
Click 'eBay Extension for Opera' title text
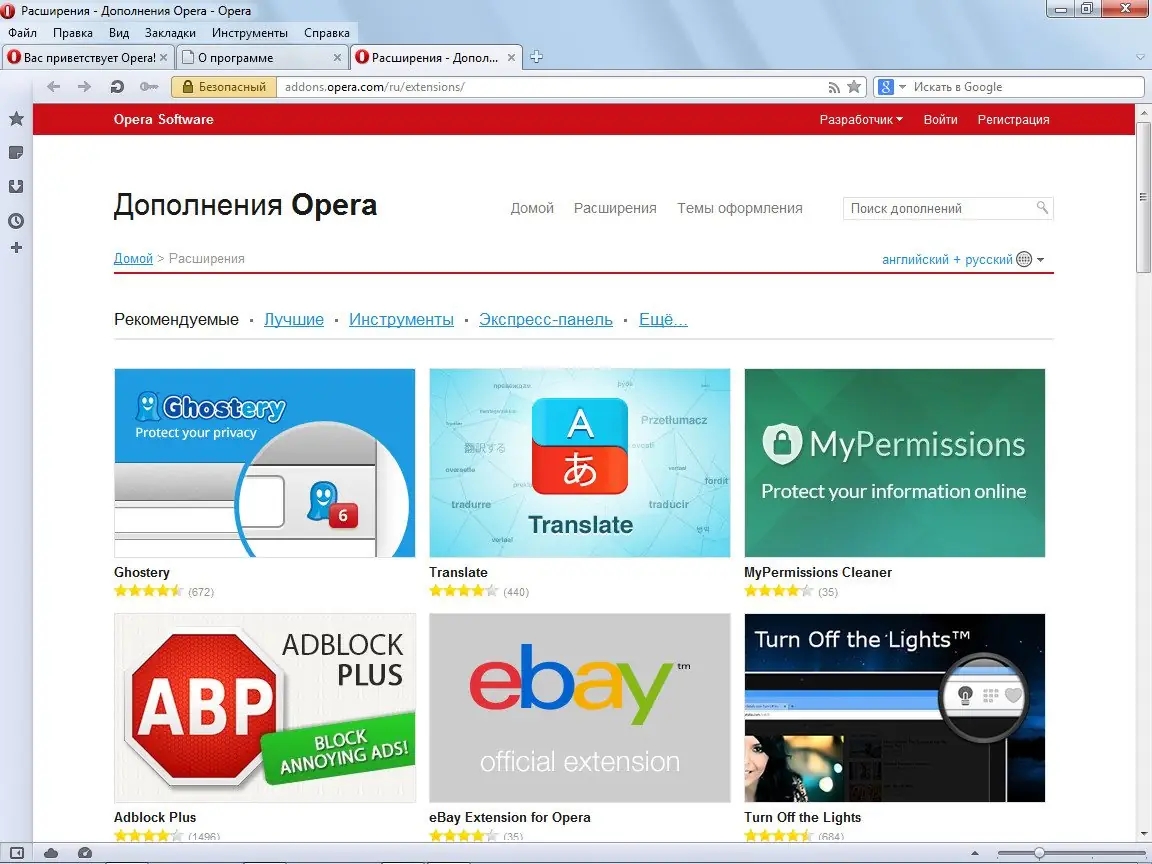point(510,817)
